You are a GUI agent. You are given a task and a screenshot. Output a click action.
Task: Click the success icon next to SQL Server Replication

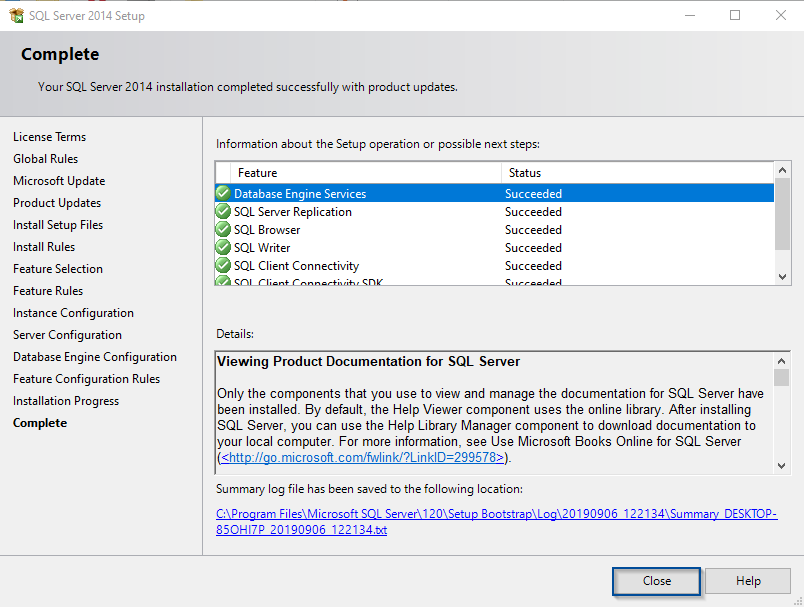click(223, 212)
